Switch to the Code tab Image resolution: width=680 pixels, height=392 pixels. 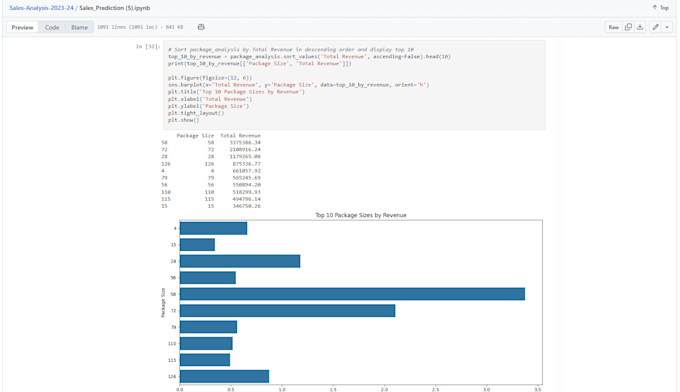point(52,27)
